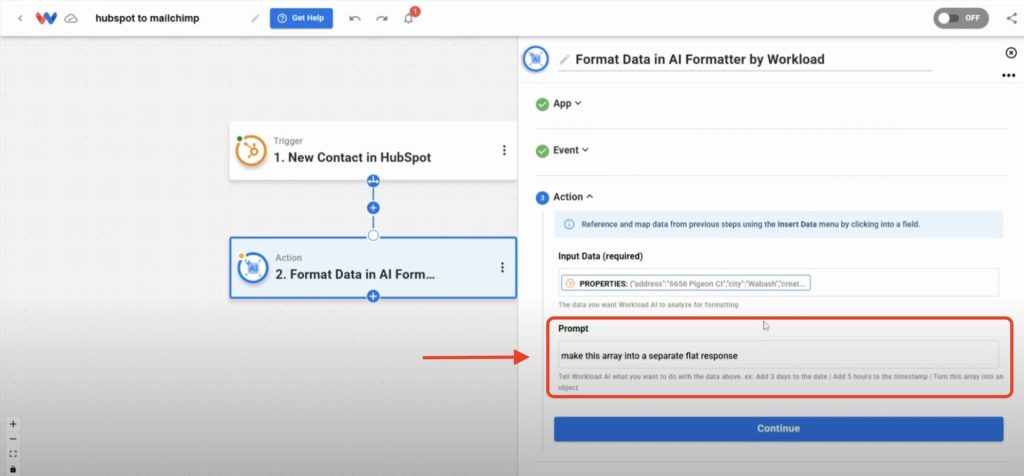Add a step with plus between nodes

click(373, 208)
